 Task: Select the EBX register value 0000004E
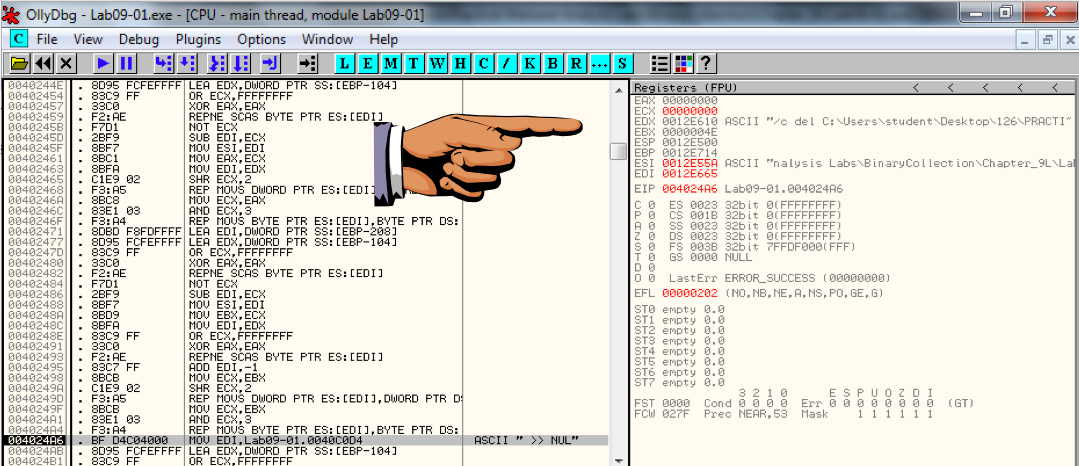[x=690, y=131]
